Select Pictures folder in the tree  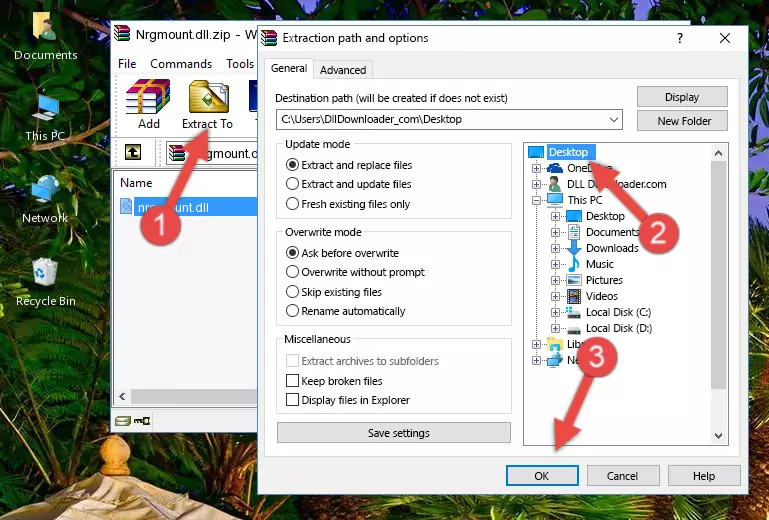pos(604,280)
